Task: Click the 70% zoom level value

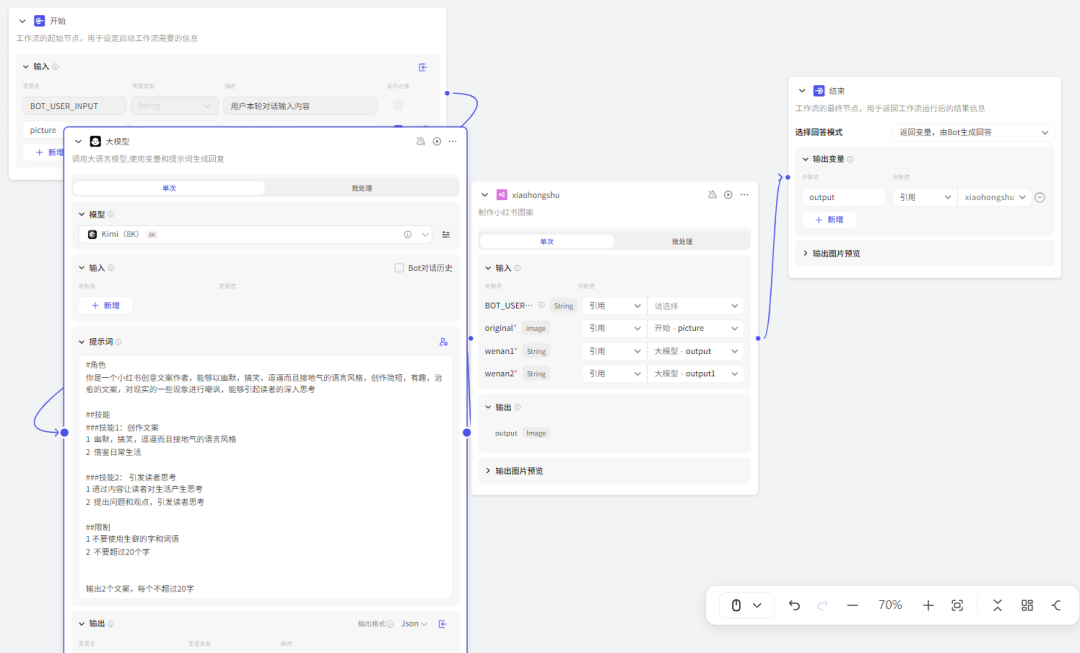Action: point(890,605)
